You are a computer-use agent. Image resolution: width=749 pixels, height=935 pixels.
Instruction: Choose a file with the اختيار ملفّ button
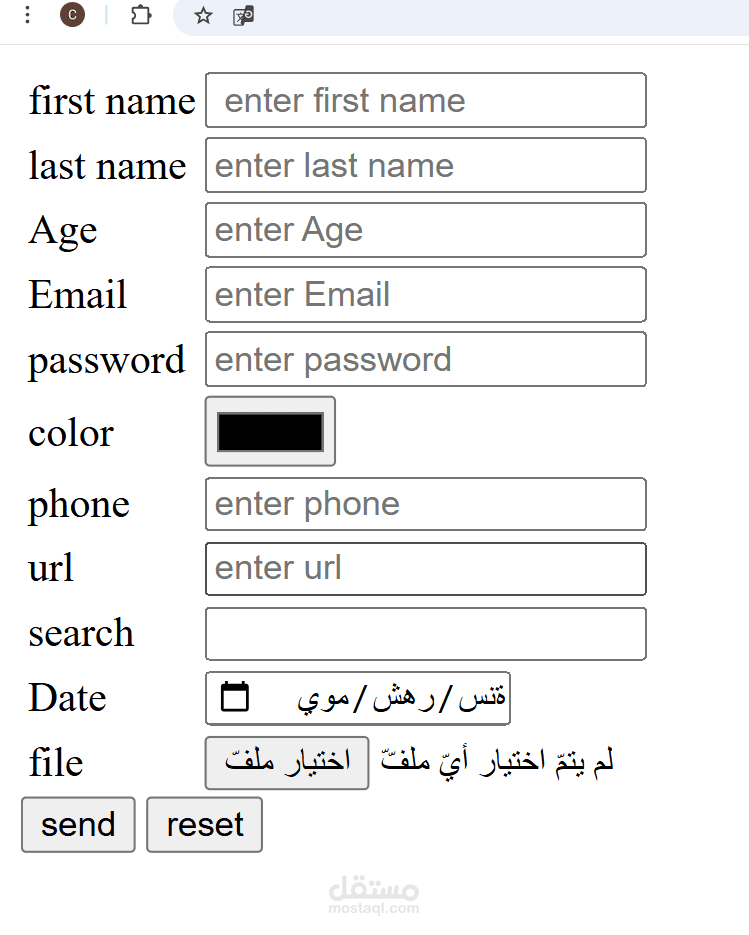(x=286, y=762)
